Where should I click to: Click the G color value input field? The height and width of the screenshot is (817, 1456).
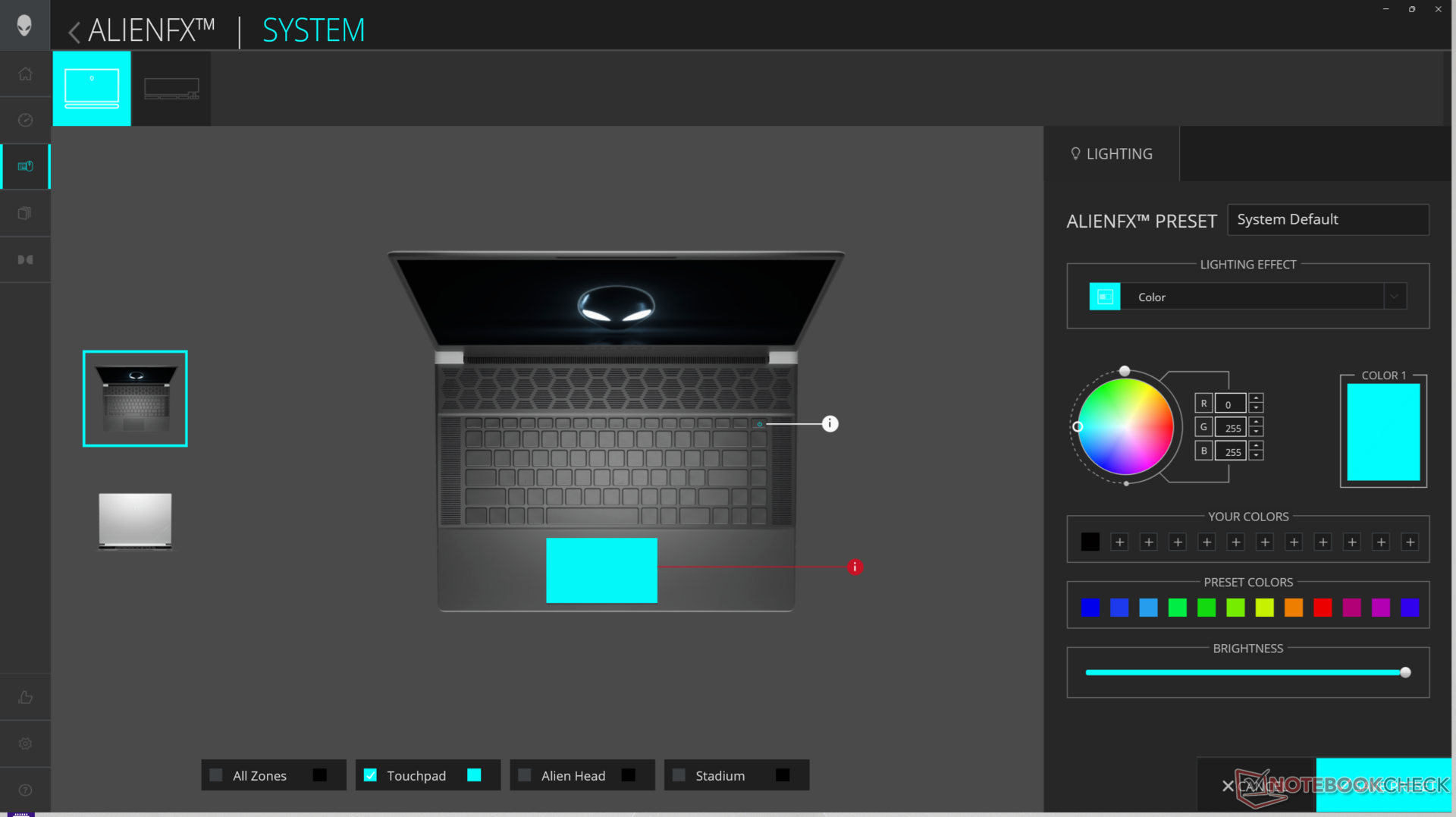pyautogui.click(x=1230, y=428)
